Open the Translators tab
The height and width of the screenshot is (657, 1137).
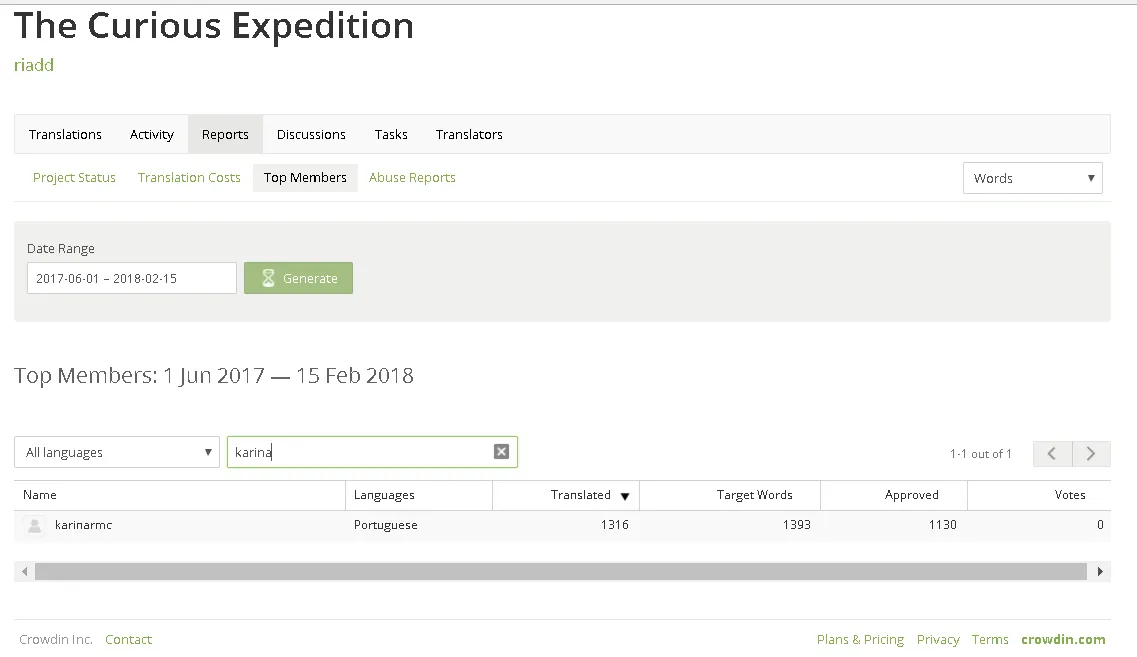469,134
